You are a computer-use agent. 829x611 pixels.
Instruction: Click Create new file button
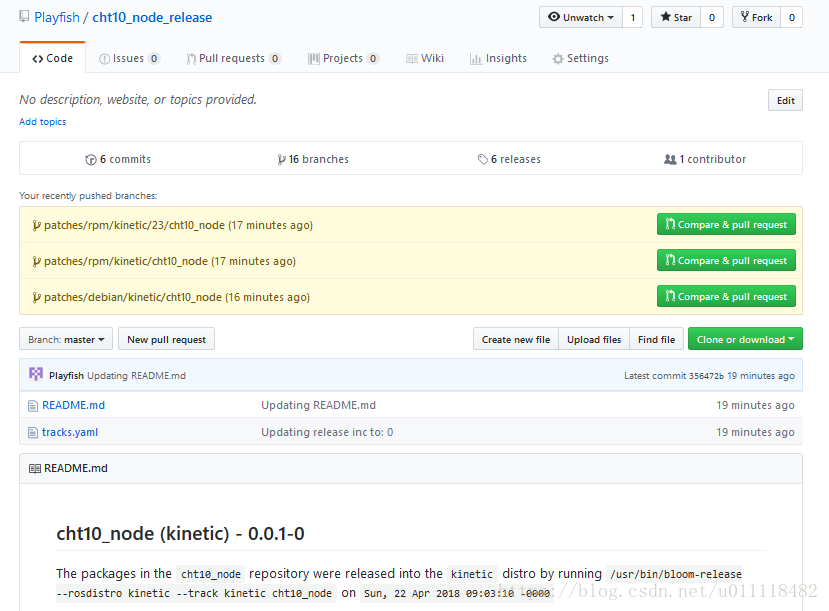(515, 339)
